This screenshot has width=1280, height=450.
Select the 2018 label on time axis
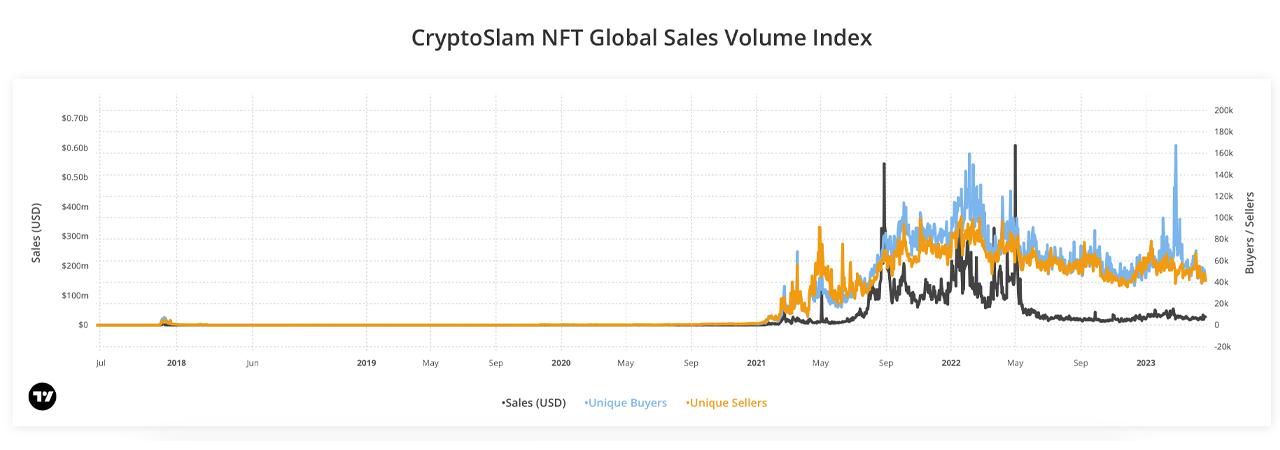pos(176,363)
